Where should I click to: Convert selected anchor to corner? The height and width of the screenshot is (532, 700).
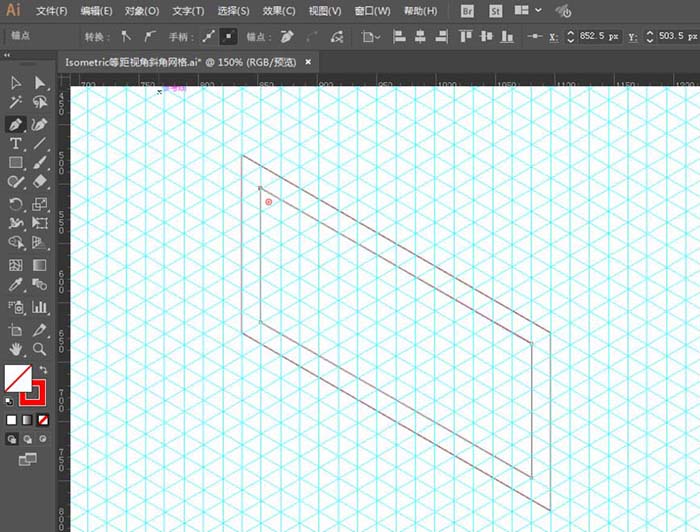126,37
